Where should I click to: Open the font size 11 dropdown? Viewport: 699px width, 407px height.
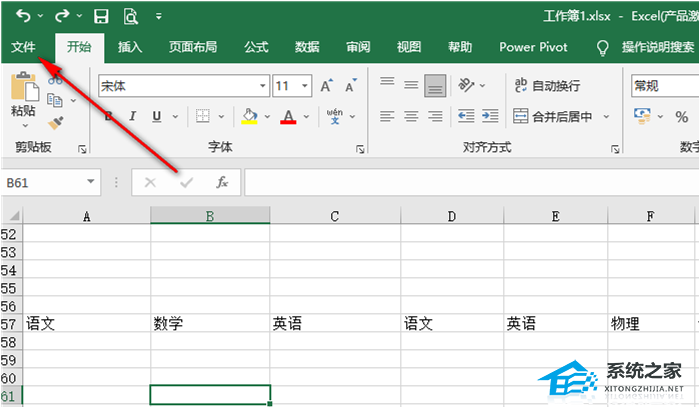[305, 86]
